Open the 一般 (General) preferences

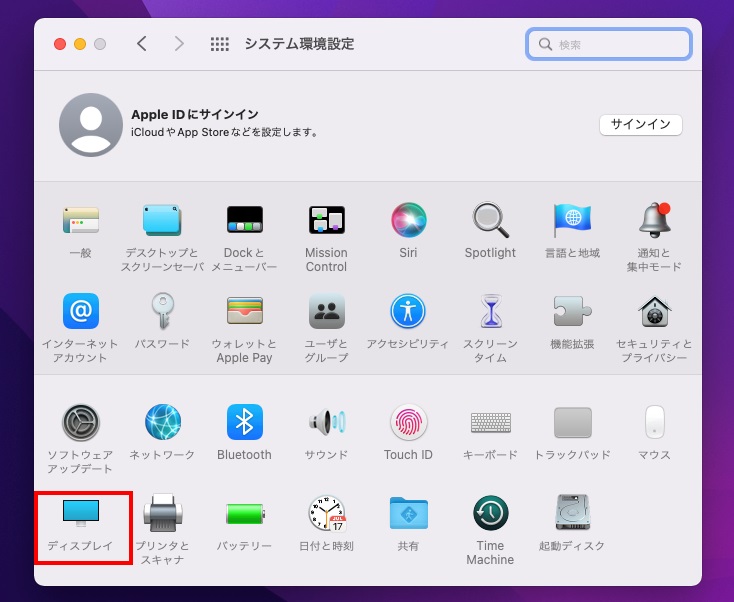[x=81, y=220]
